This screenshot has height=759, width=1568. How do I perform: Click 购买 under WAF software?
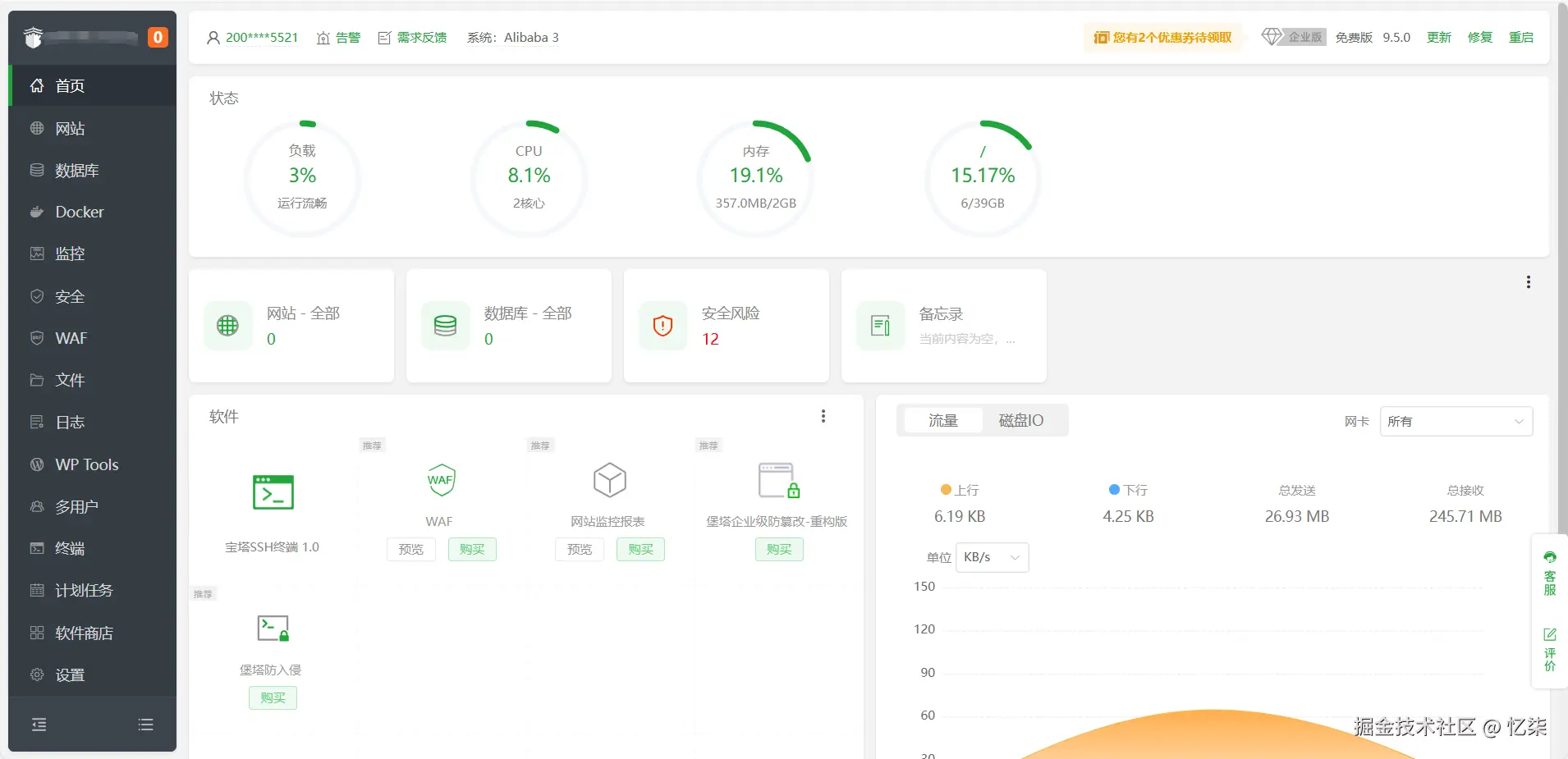click(x=472, y=549)
